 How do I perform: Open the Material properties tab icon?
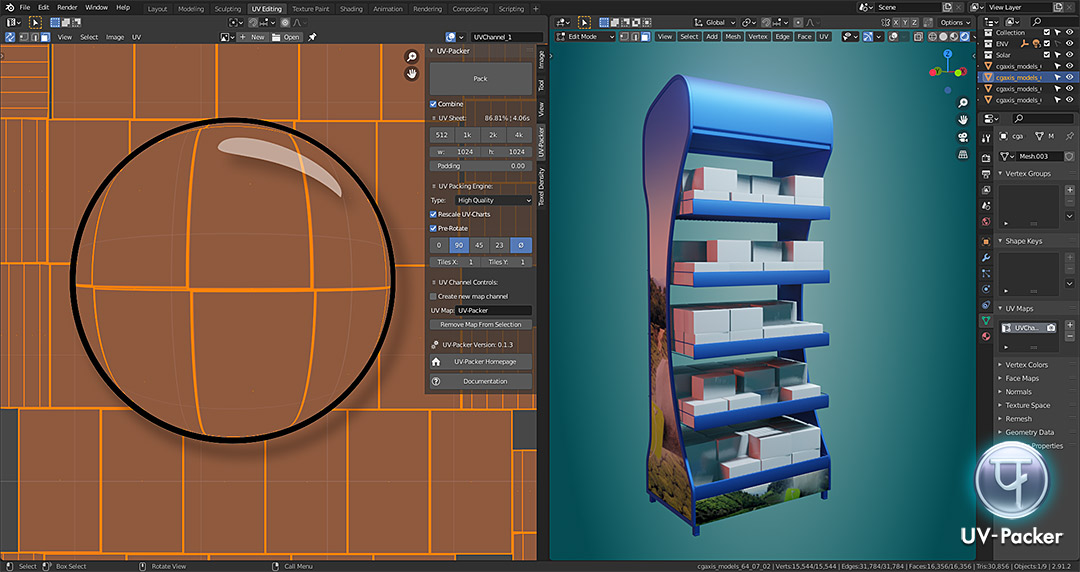tap(986, 336)
